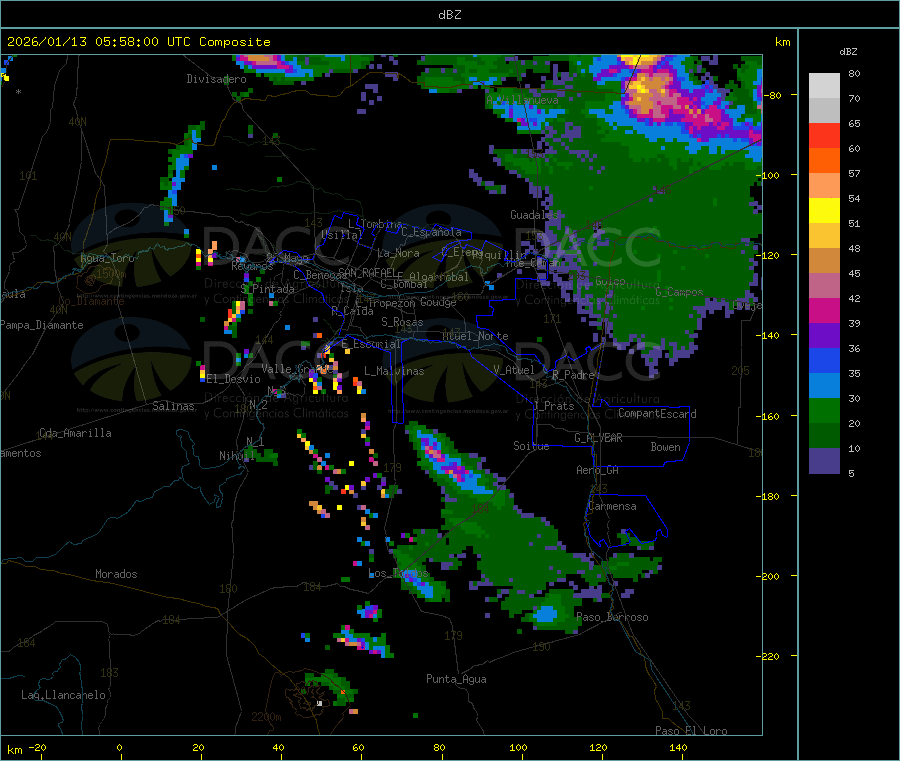The height and width of the screenshot is (761, 900).
Task: Click the Agua_Toro label on the map
Action: [x=107, y=258]
